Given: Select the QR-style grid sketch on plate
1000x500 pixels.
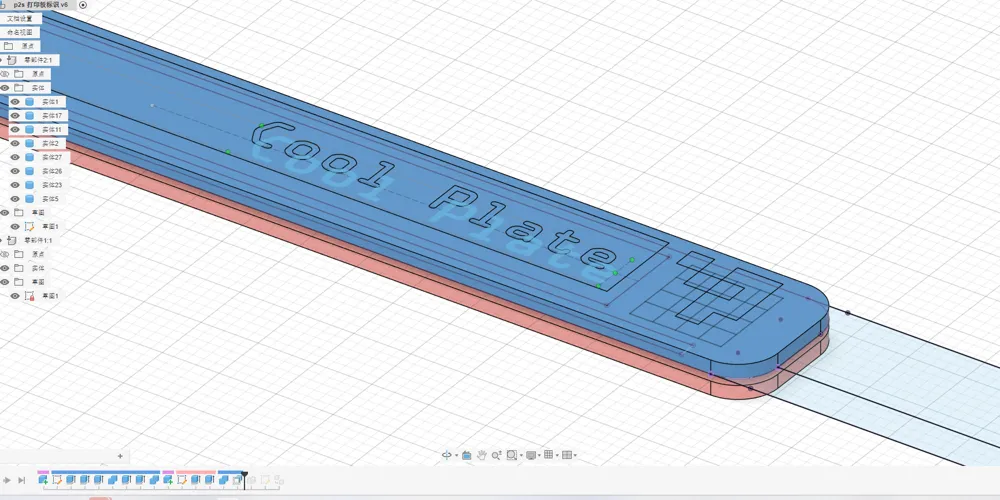Looking at the screenshot, I should [708, 297].
